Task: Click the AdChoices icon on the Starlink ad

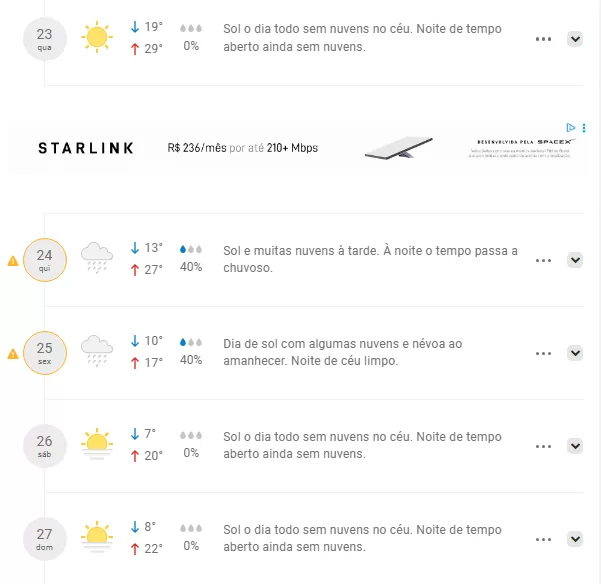Action: 570,128
